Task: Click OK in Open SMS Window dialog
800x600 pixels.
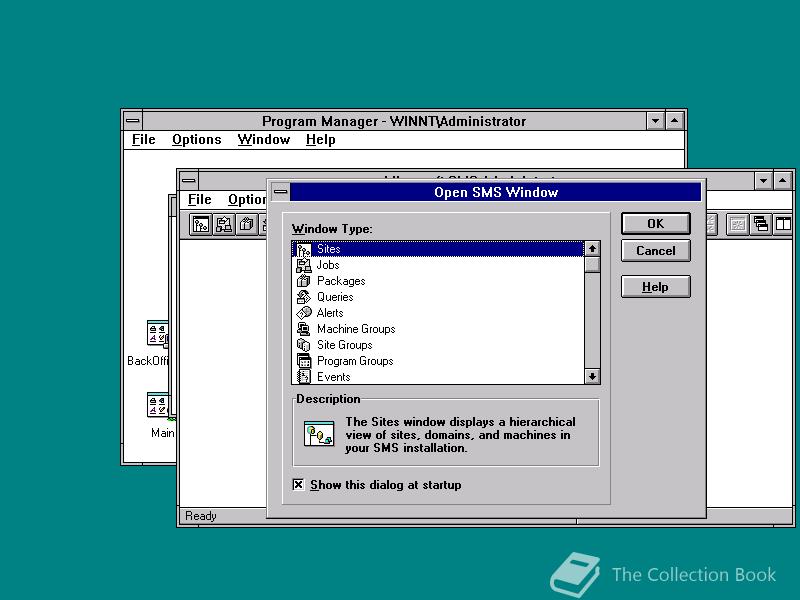Action: point(656,224)
